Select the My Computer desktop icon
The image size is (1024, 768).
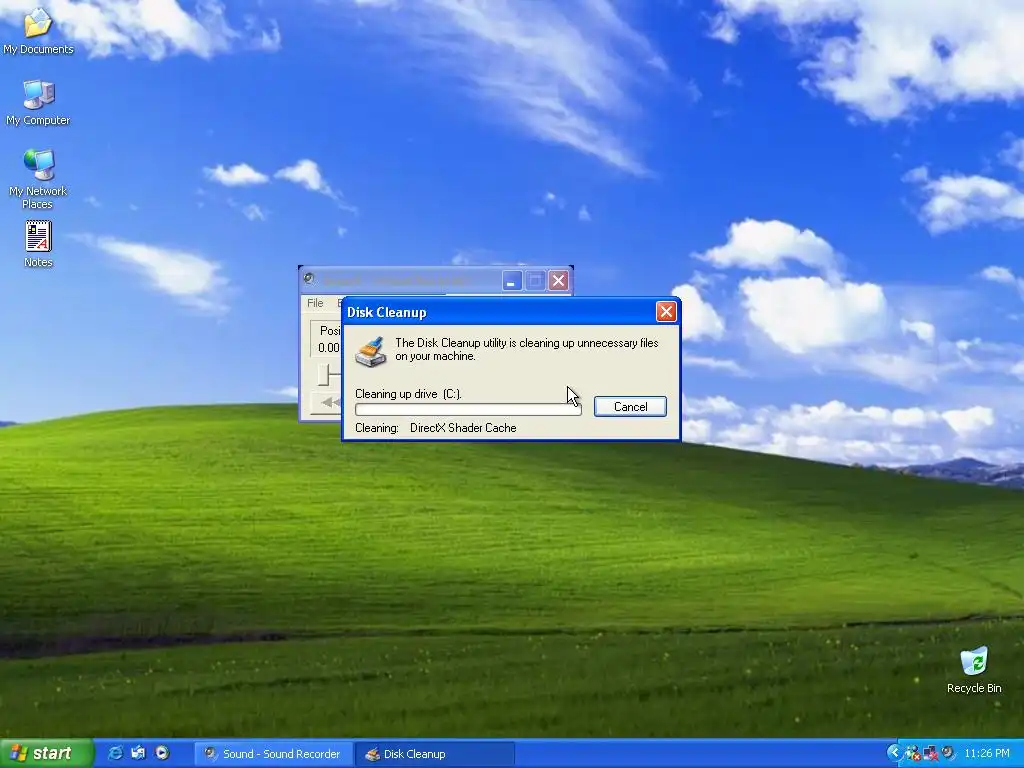(38, 102)
